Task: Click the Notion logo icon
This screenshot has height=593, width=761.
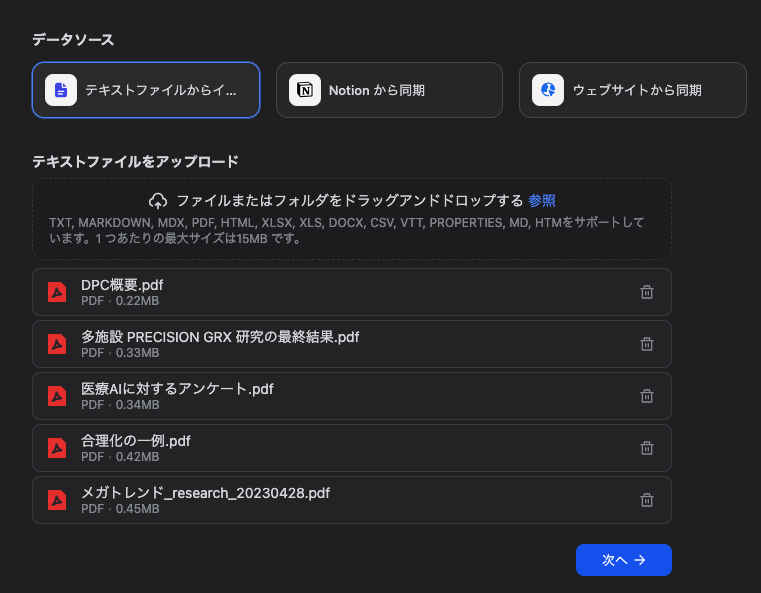Action: point(305,90)
